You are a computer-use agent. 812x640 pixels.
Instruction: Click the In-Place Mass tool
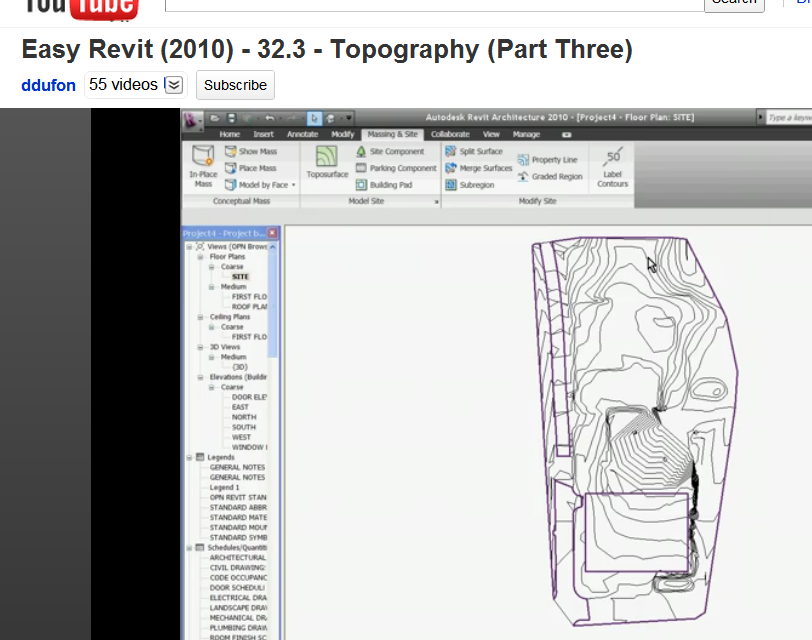(x=203, y=166)
